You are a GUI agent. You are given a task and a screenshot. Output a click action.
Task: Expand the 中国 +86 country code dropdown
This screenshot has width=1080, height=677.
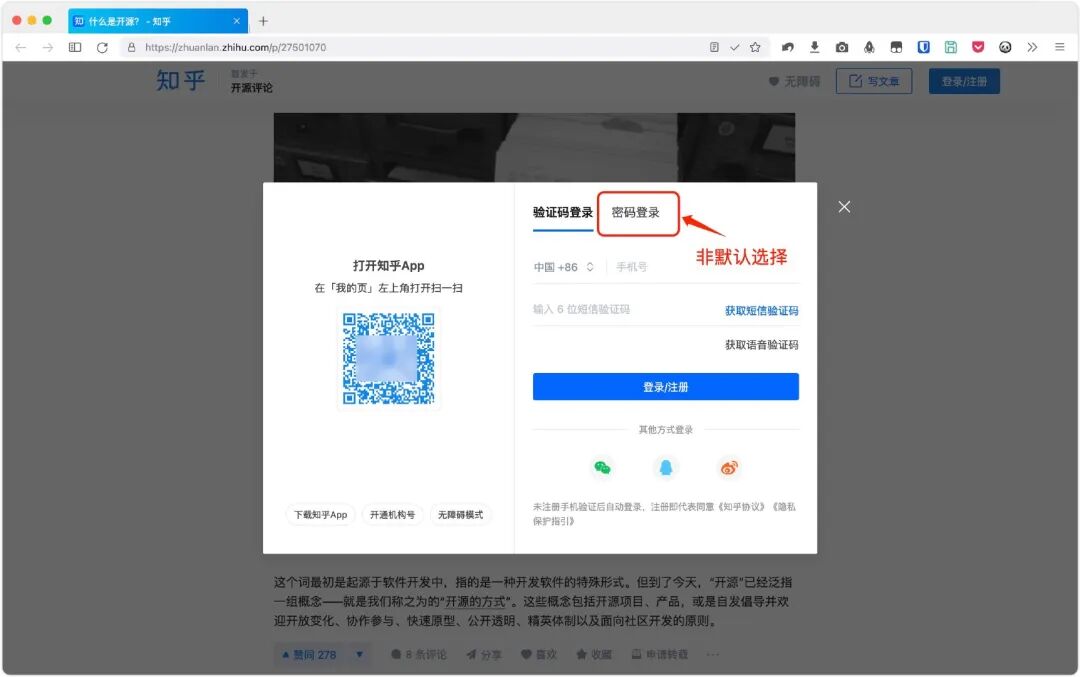click(563, 267)
